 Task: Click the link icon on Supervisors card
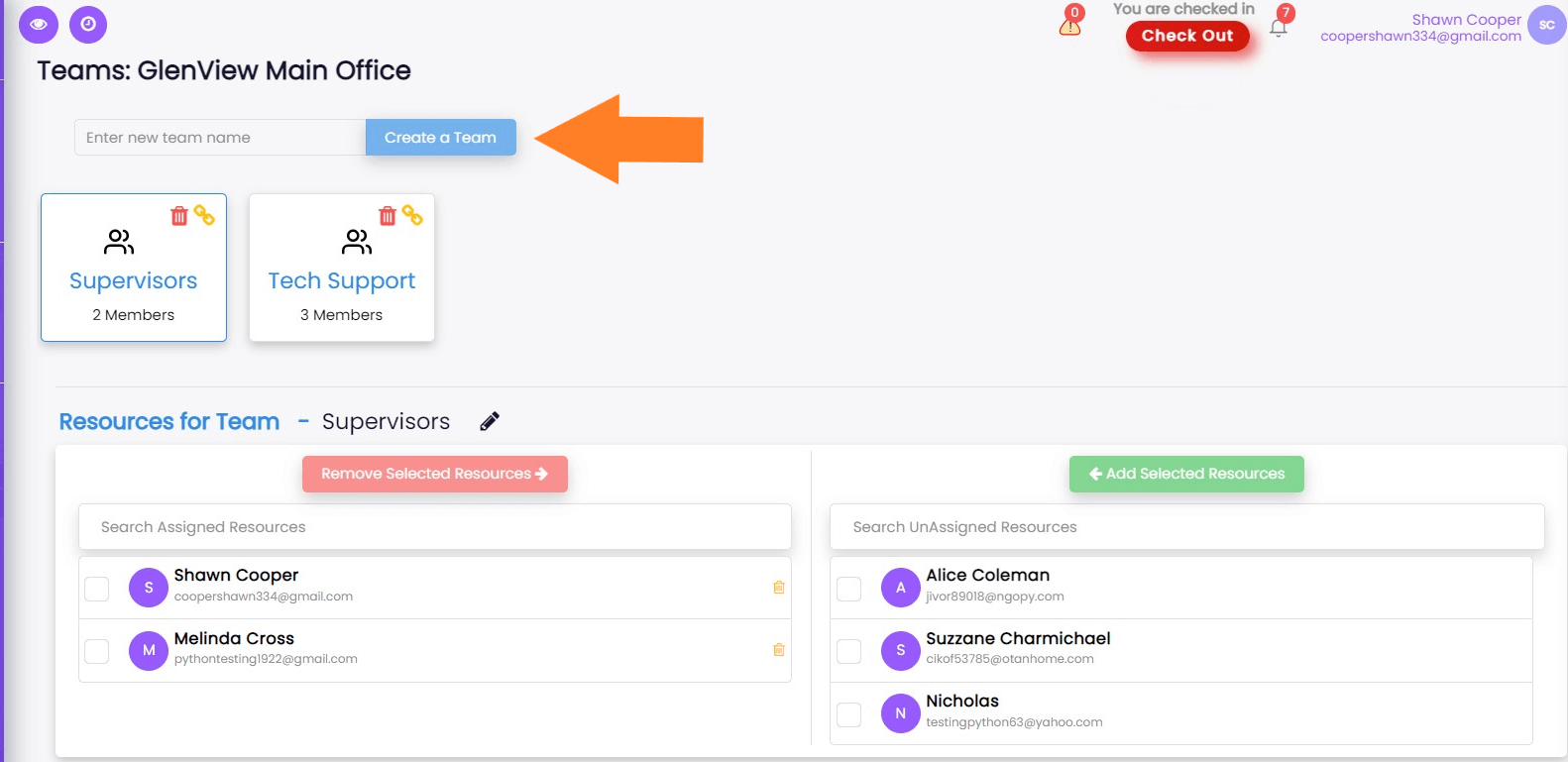tap(204, 215)
